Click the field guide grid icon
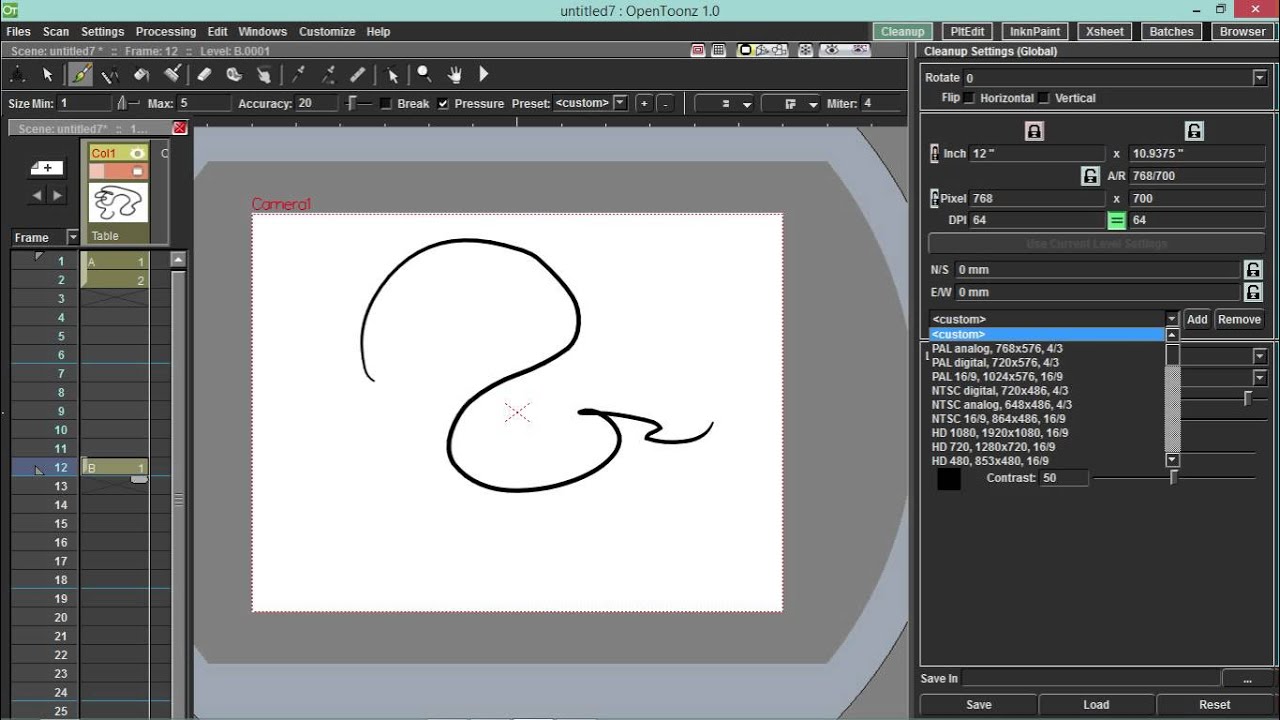This screenshot has height=720, width=1280. click(x=719, y=50)
